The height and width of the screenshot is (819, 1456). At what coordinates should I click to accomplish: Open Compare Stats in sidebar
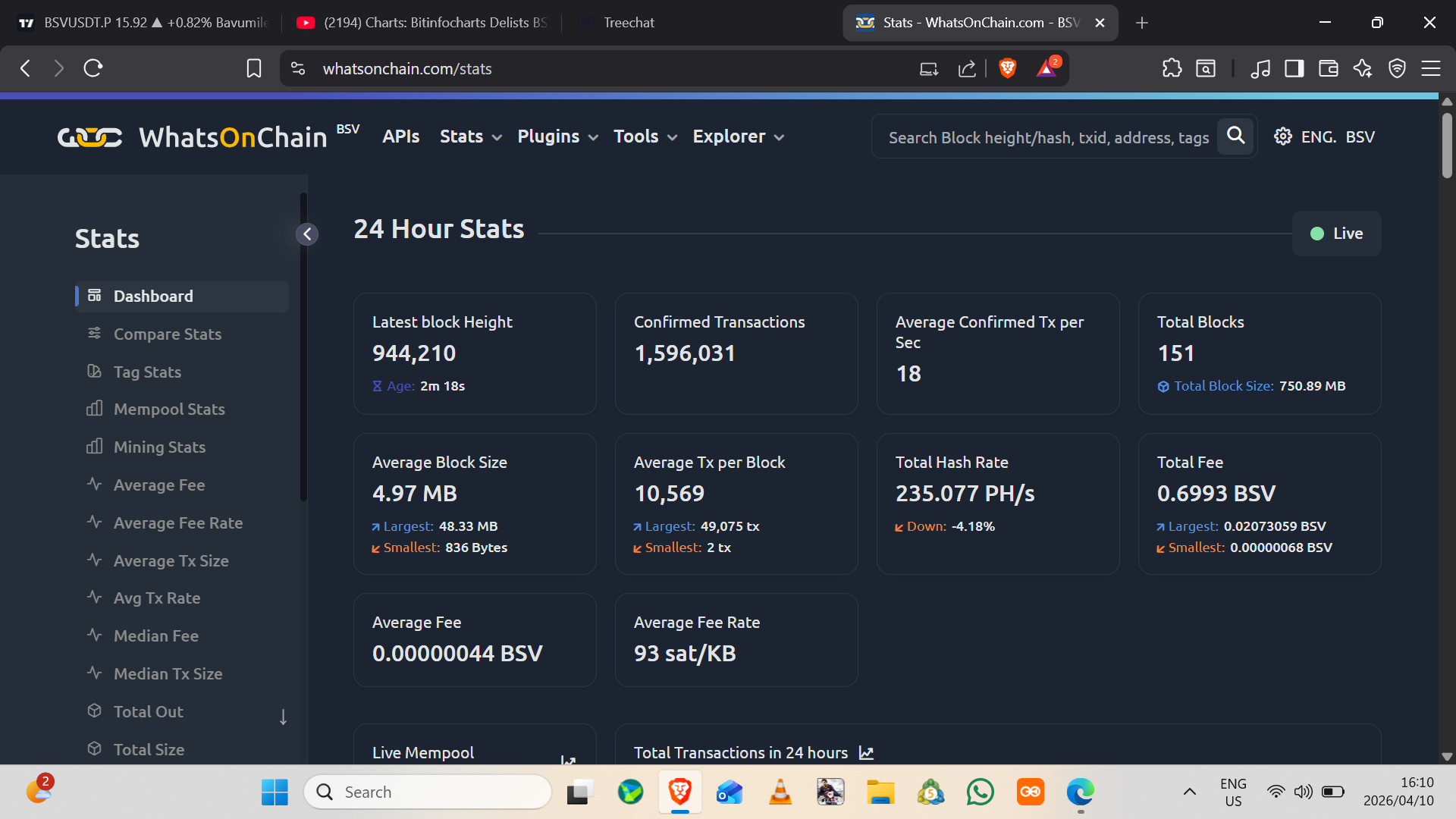tap(168, 334)
